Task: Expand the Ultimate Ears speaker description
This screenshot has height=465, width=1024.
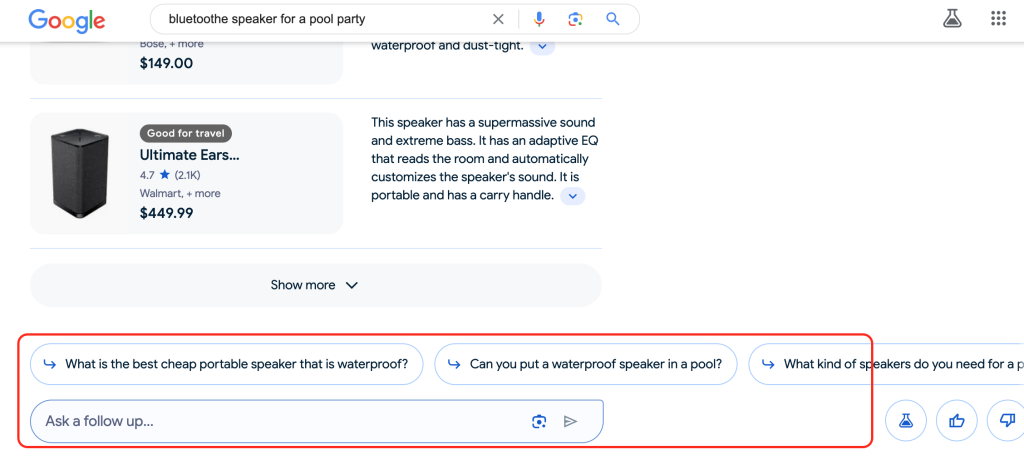Action: click(573, 196)
